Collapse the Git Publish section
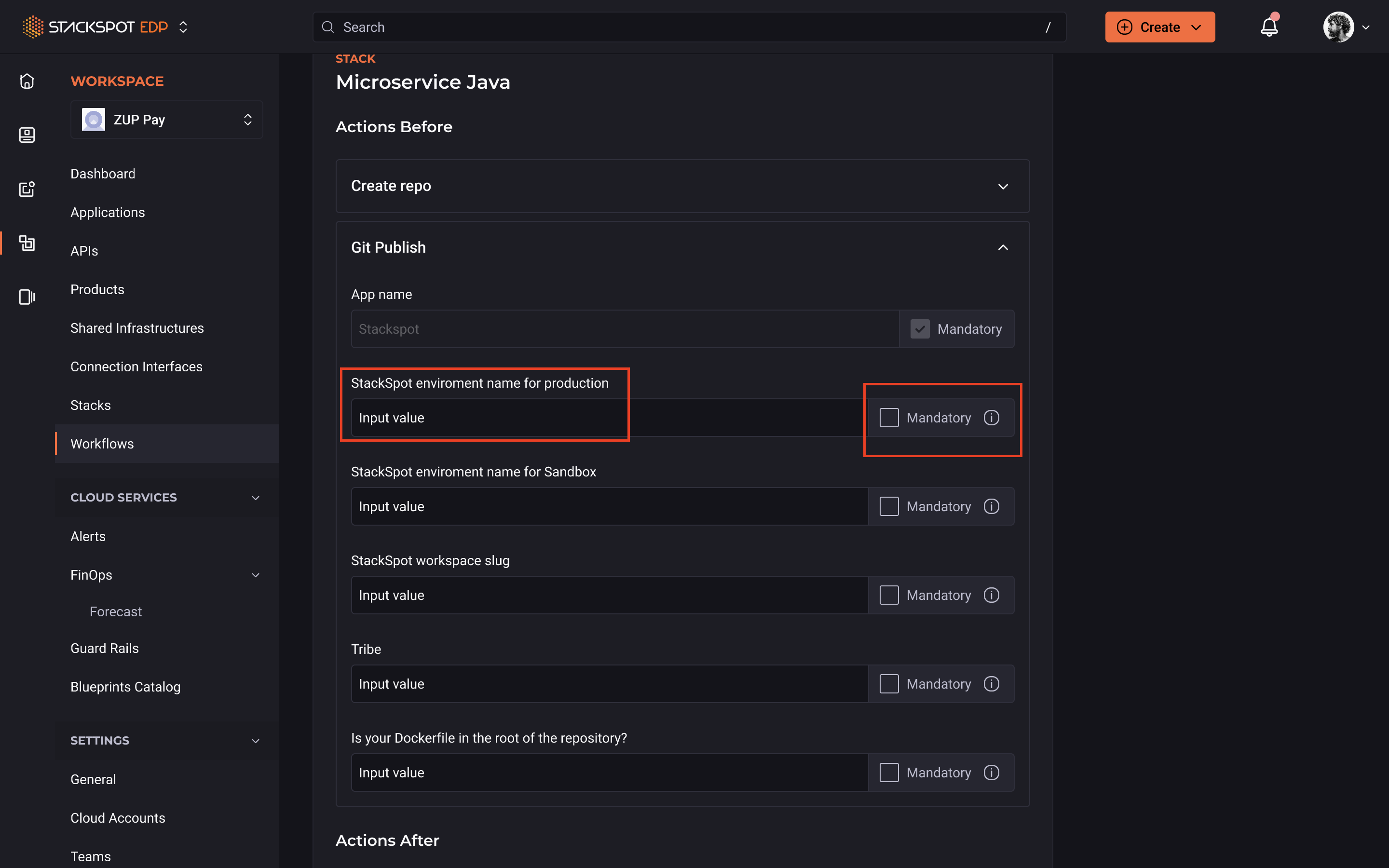This screenshot has height=868, width=1389. (x=1003, y=247)
